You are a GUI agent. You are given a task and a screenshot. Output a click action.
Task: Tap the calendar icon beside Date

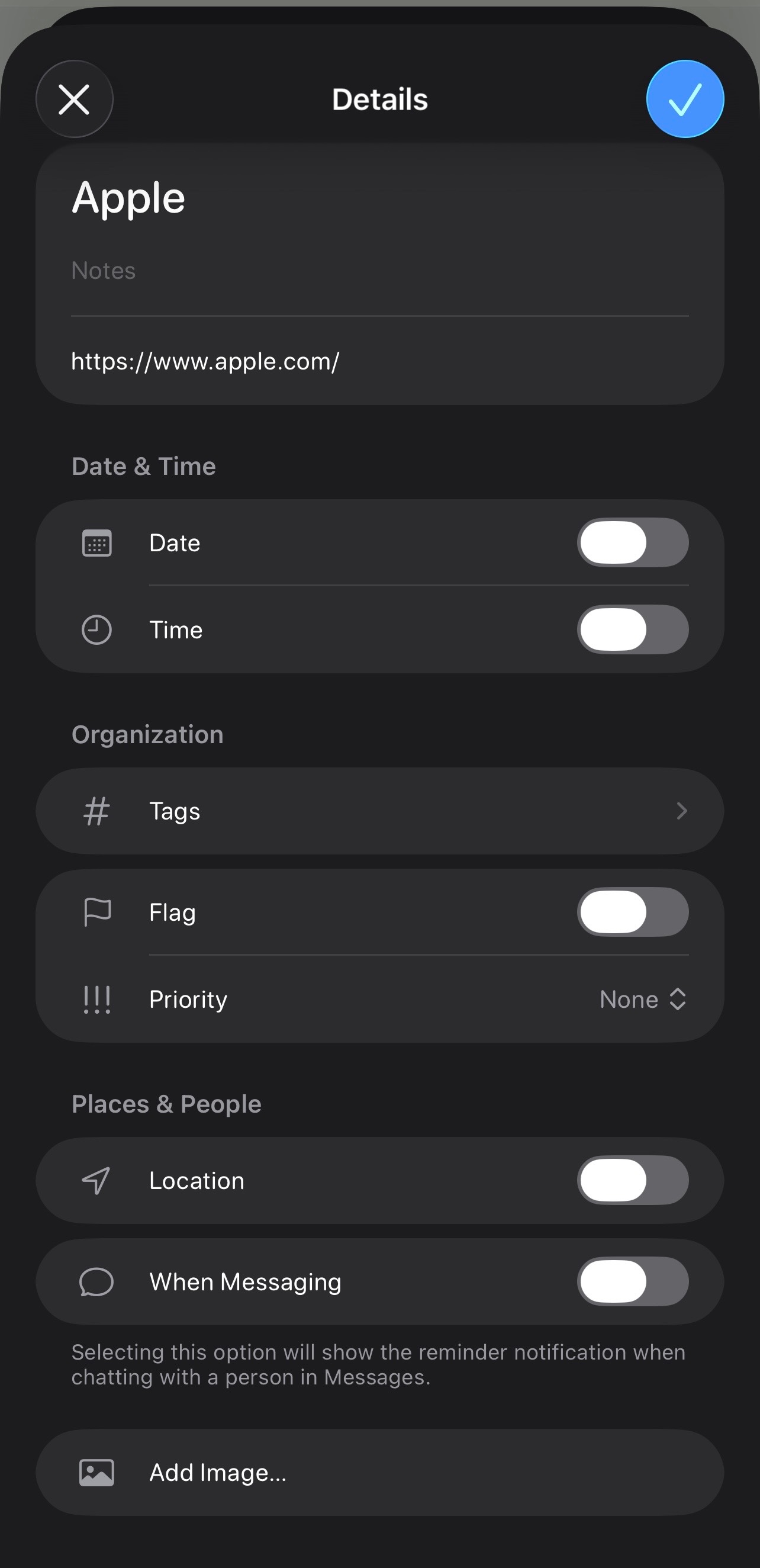tap(96, 543)
